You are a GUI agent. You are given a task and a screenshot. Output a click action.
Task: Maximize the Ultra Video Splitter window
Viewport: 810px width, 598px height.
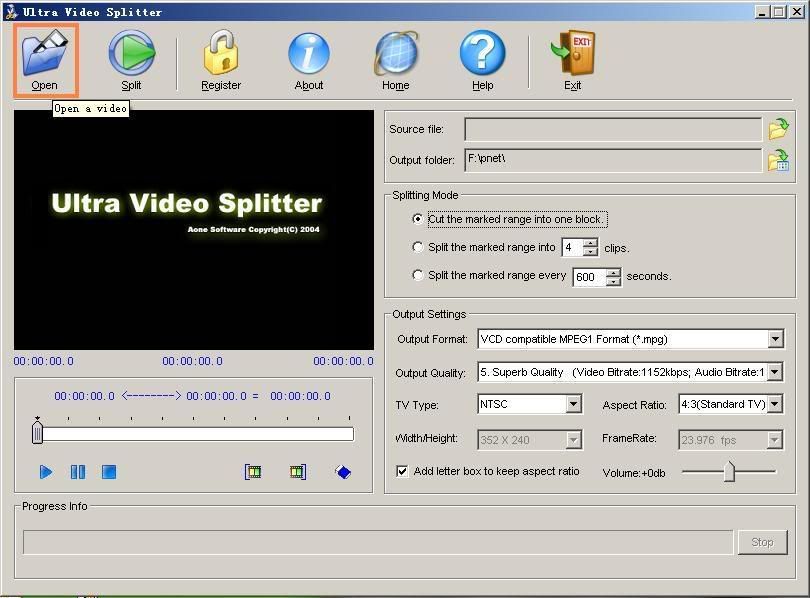pos(778,11)
